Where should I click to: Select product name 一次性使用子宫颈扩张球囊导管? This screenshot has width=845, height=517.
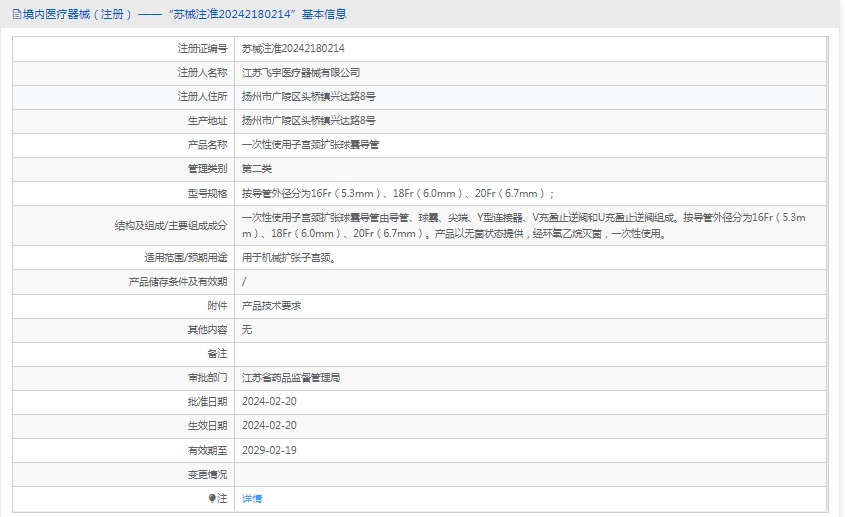(310, 144)
